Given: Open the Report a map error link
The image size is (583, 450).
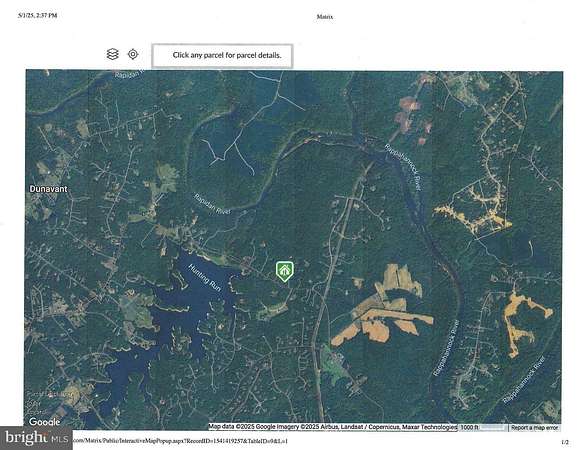Looking at the screenshot, I should pos(534,428).
